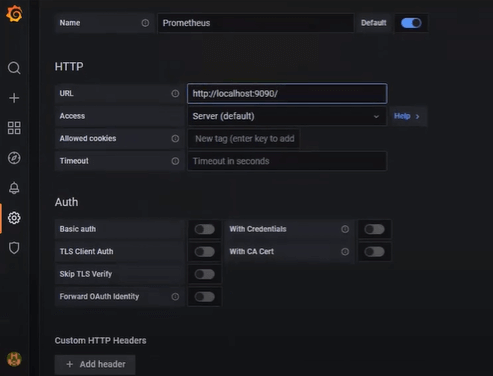Focus the Timeout in seconds input
This screenshot has height=376, width=493.
pos(287,161)
